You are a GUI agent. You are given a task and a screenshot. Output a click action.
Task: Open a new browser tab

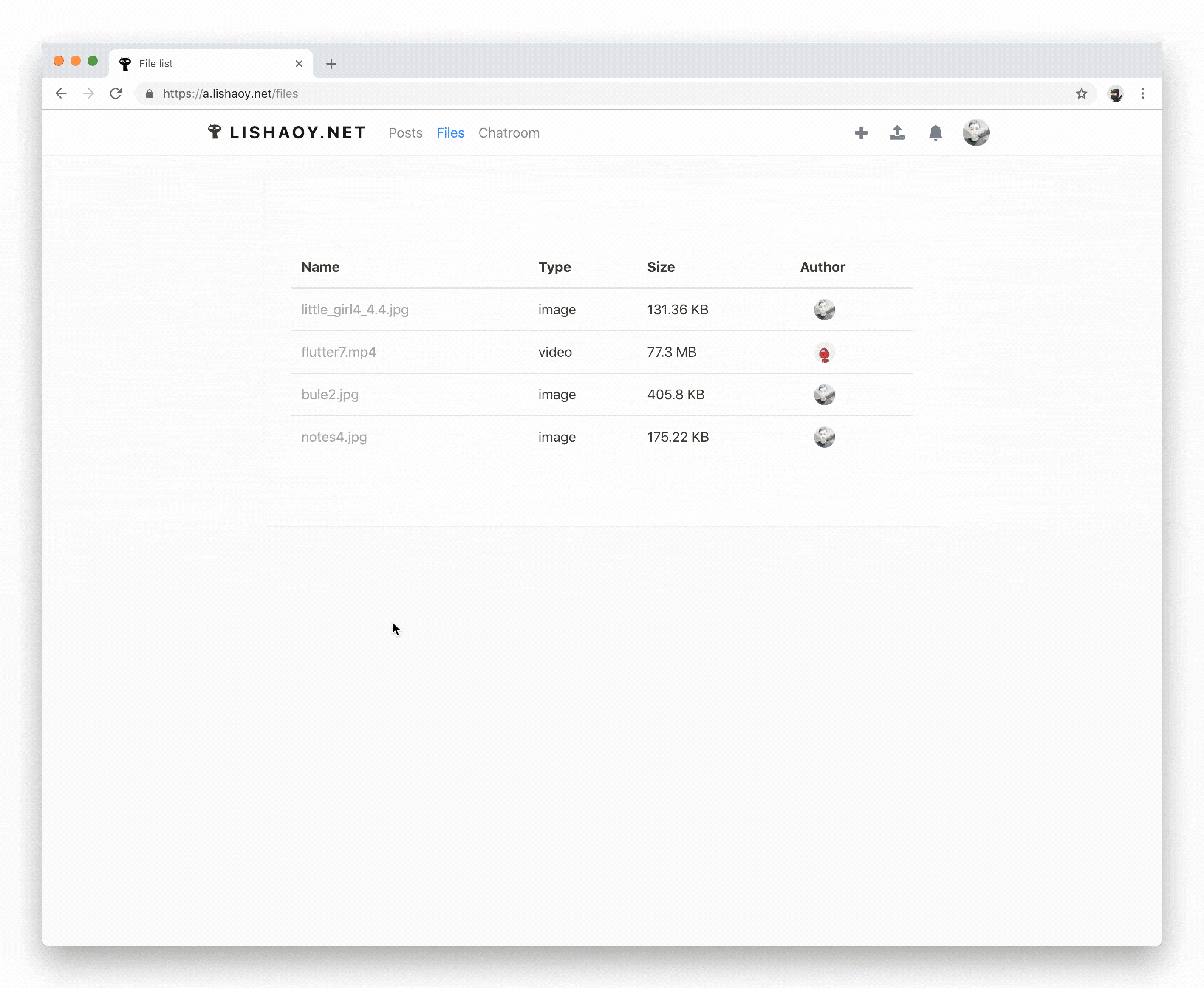(331, 64)
